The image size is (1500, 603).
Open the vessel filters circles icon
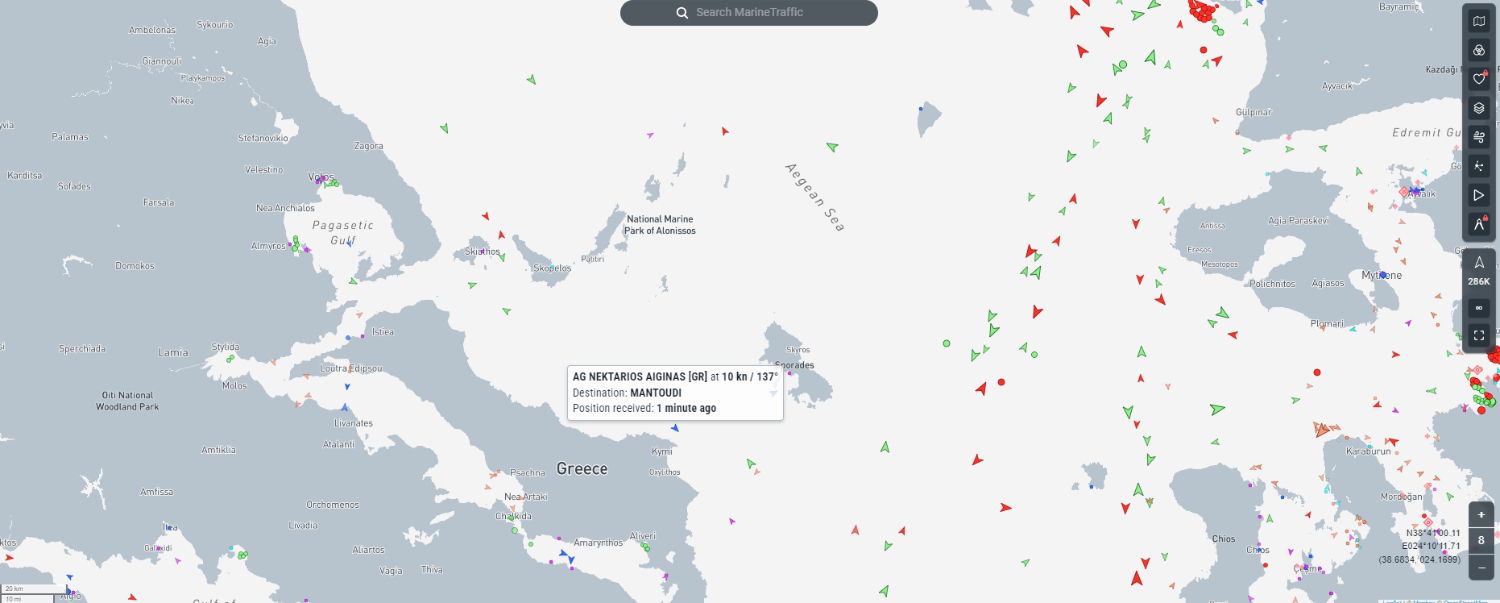[1479, 50]
